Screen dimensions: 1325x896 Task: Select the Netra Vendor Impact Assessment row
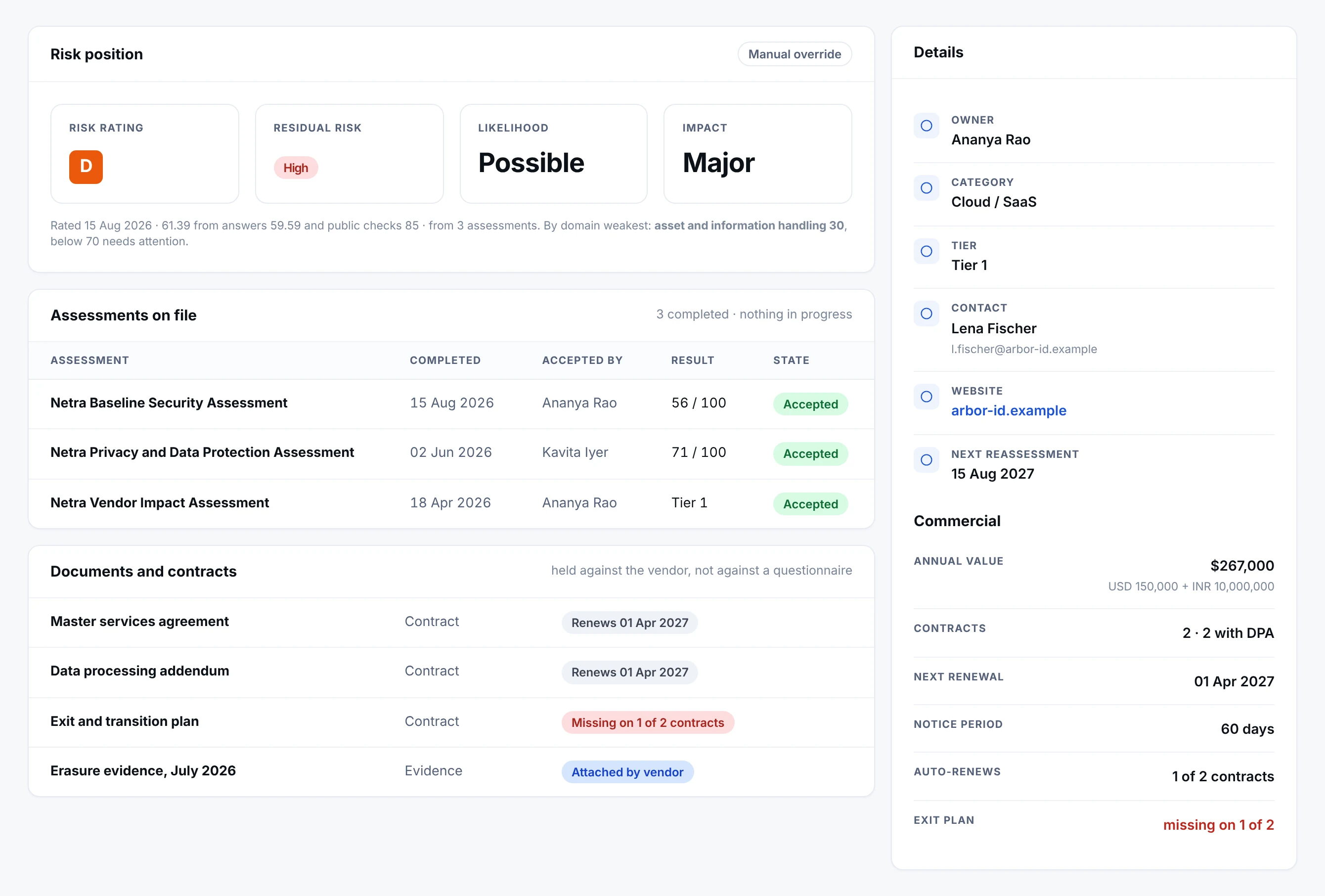[x=451, y=503]
